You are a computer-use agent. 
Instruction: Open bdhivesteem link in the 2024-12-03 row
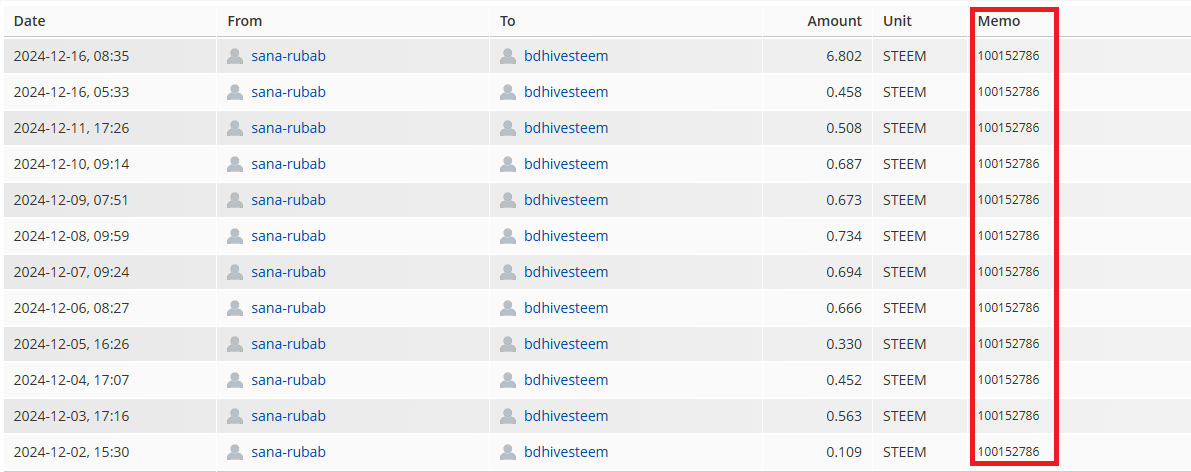coord(566,416)
